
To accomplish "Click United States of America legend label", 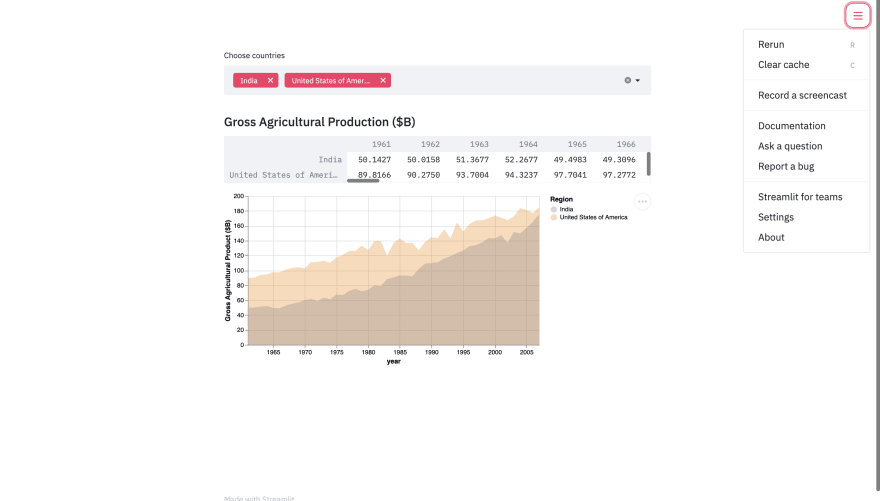I will (593, 217).
